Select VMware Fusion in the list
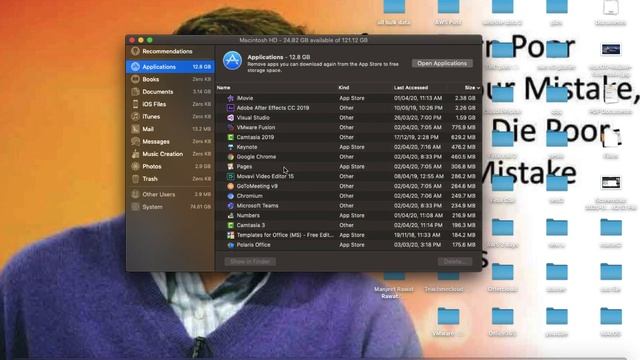 pos(348,127)
